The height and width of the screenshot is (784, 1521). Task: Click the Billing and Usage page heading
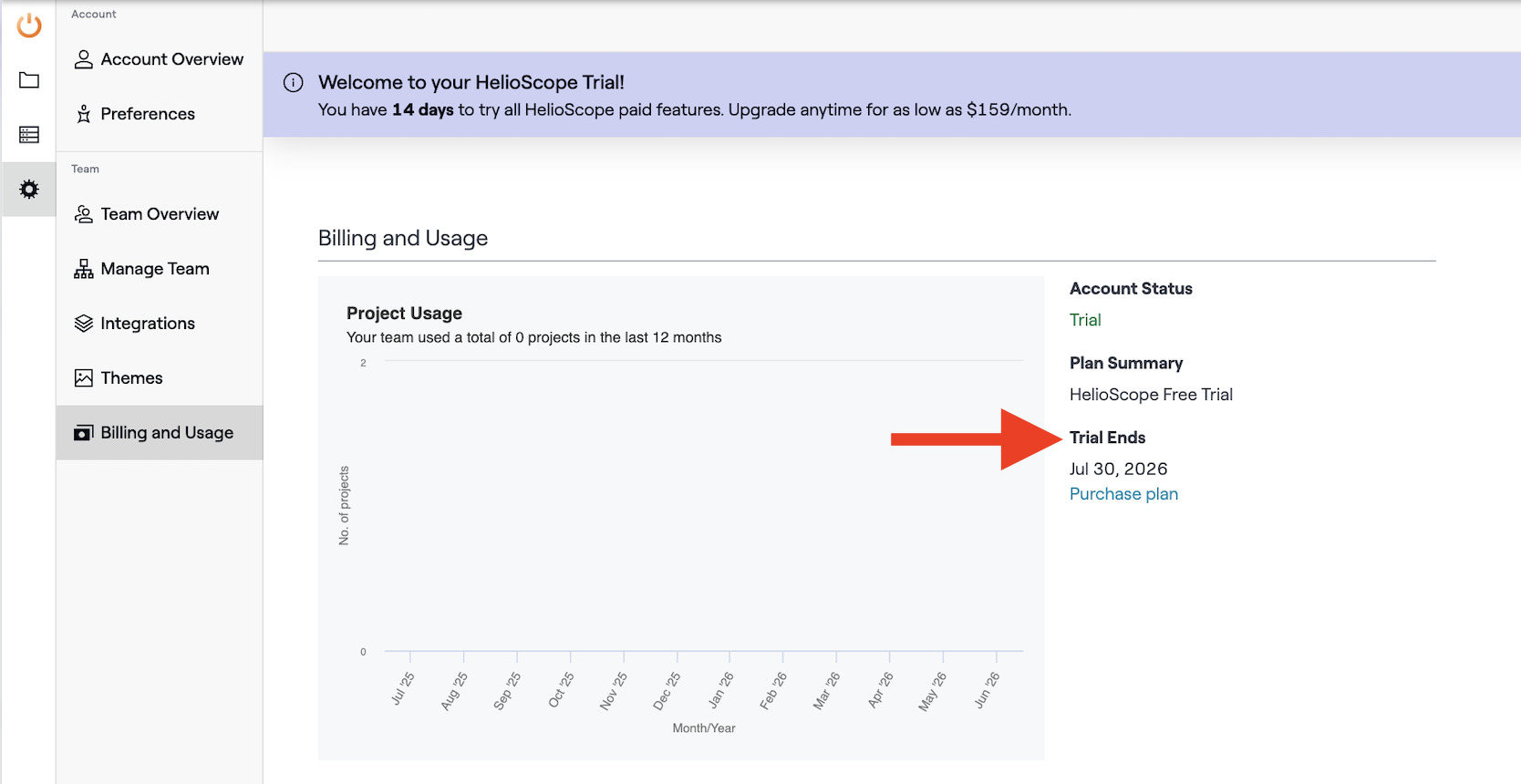click(x=403, y=238)
